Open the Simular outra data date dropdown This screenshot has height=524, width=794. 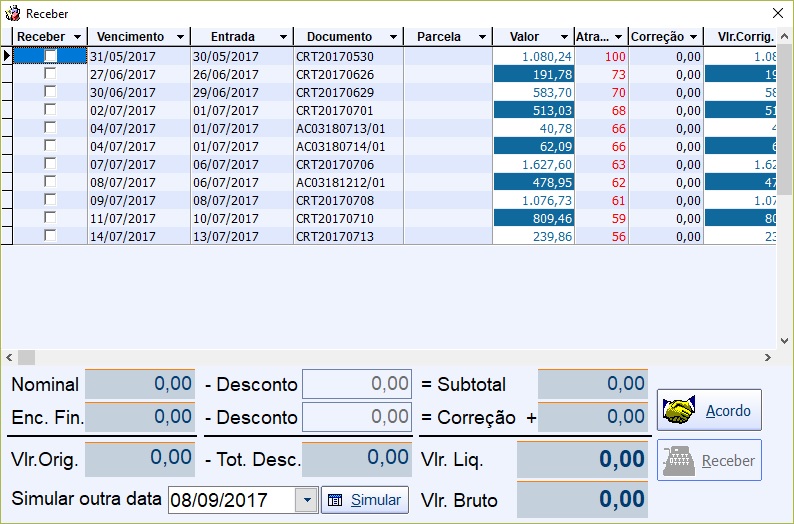(x=307, y=500)
